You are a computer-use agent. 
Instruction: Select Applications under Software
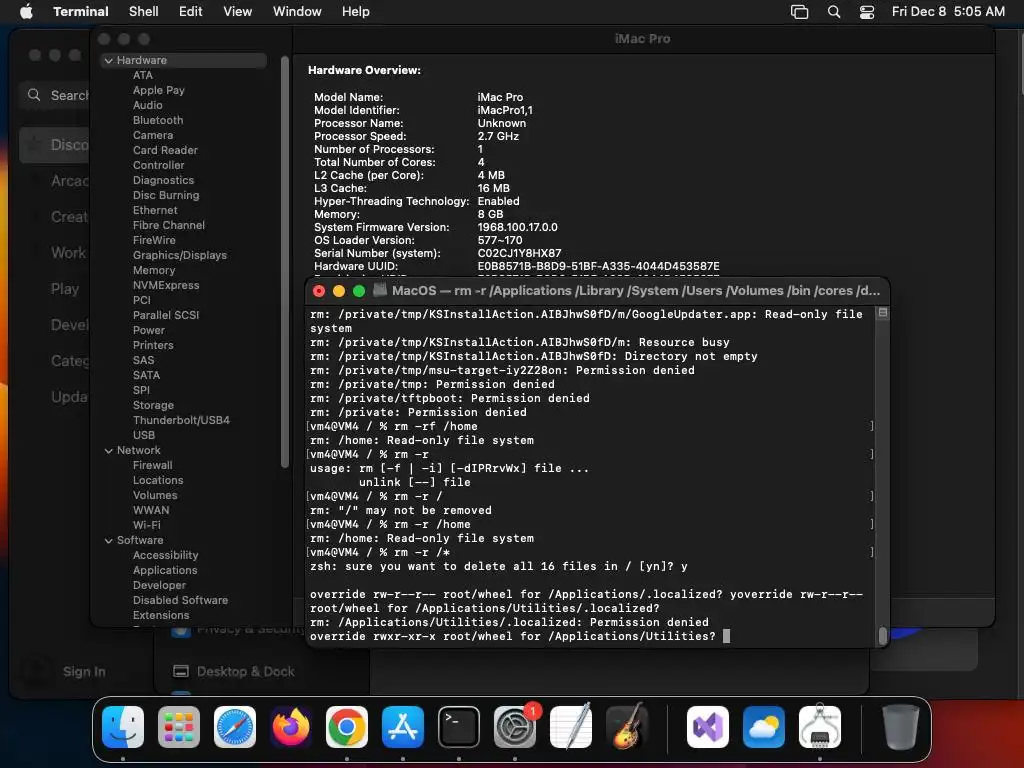pyautogui.click(x=165, y=570)
